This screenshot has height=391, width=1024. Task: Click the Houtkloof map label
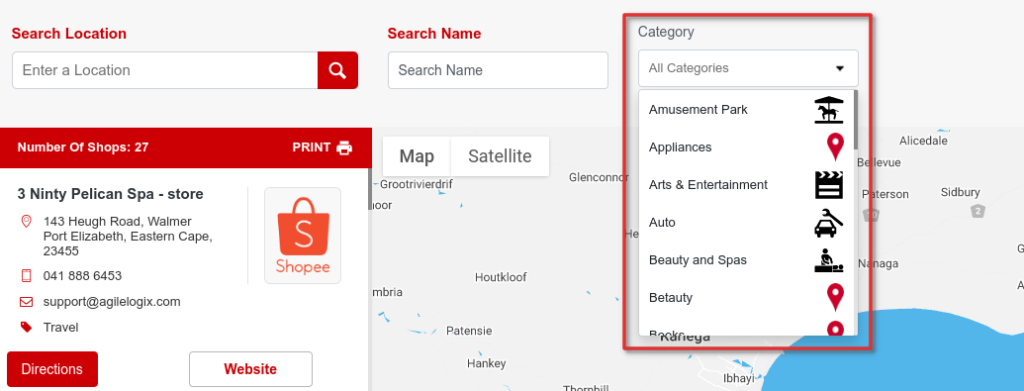pos(501,277)
